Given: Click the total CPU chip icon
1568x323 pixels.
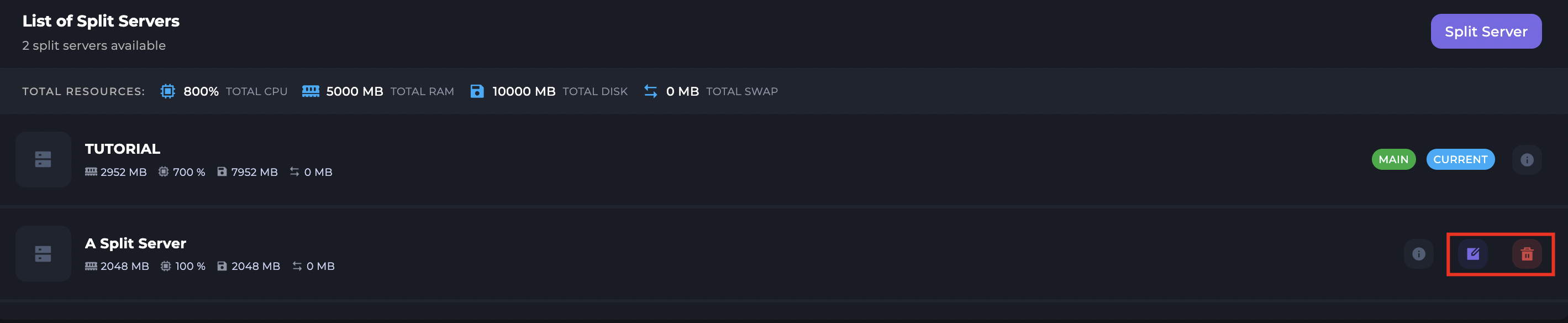Looking at the screenshot, I should pos(167,91).
